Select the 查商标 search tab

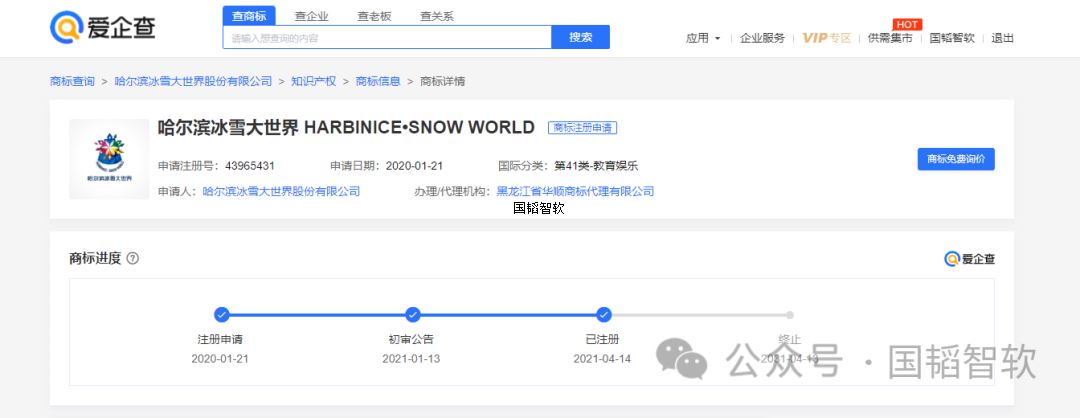(249, 16)
